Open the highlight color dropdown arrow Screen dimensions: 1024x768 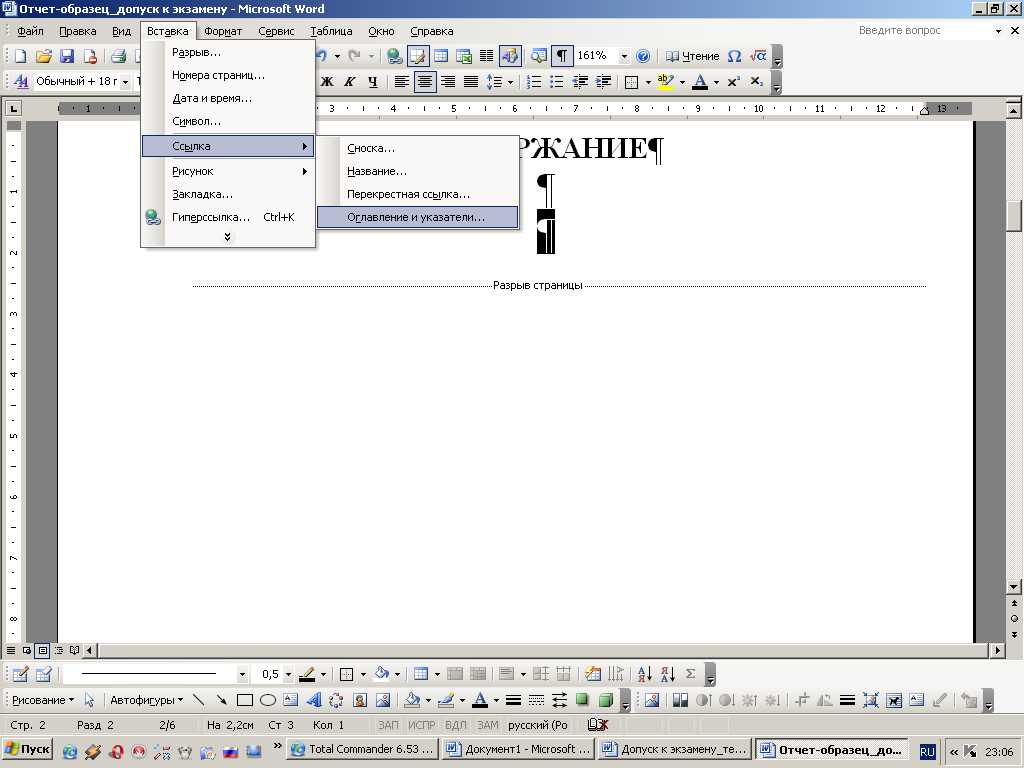[682, 82]
